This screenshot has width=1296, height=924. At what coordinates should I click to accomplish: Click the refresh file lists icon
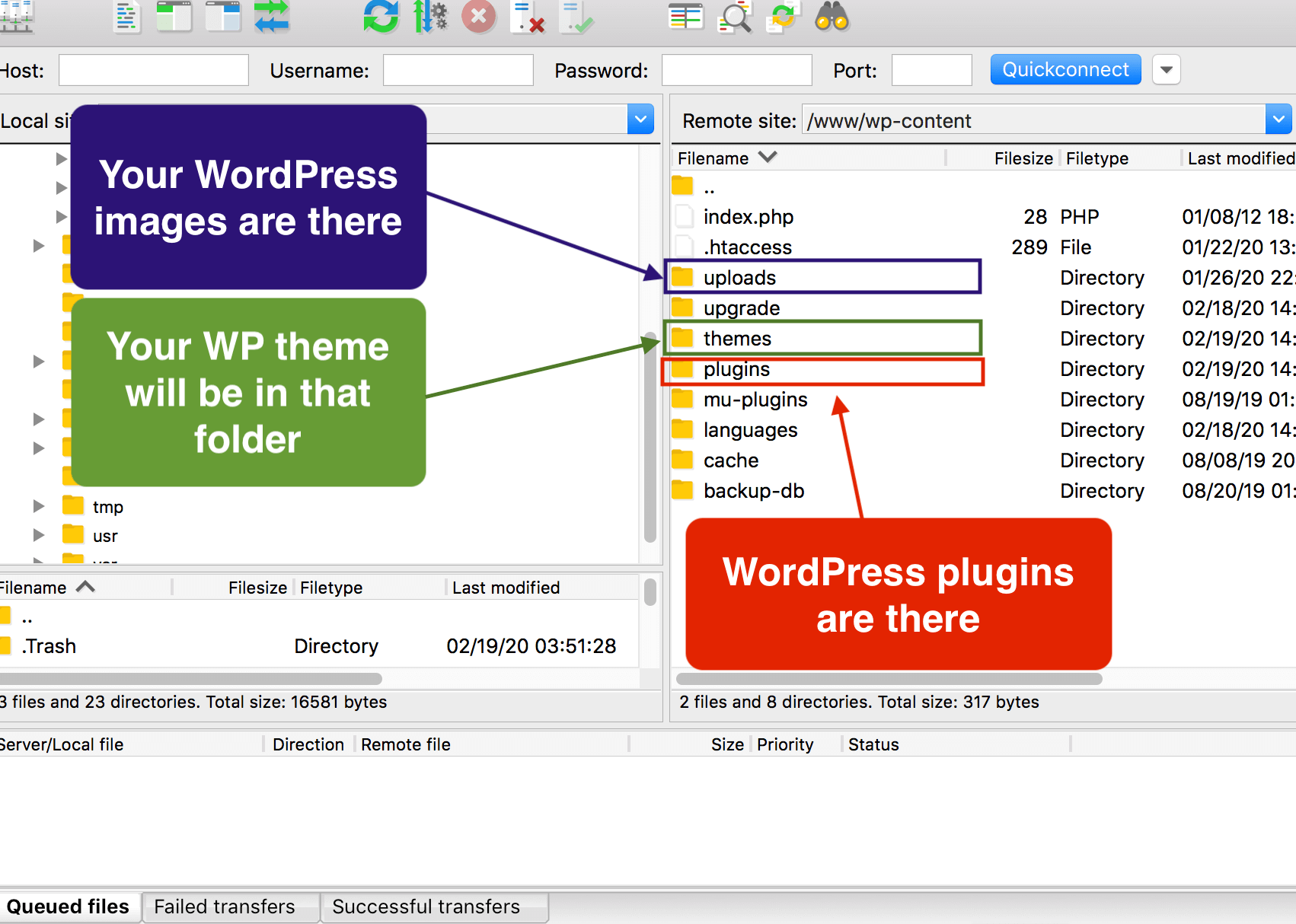click(x=381, y=17)
